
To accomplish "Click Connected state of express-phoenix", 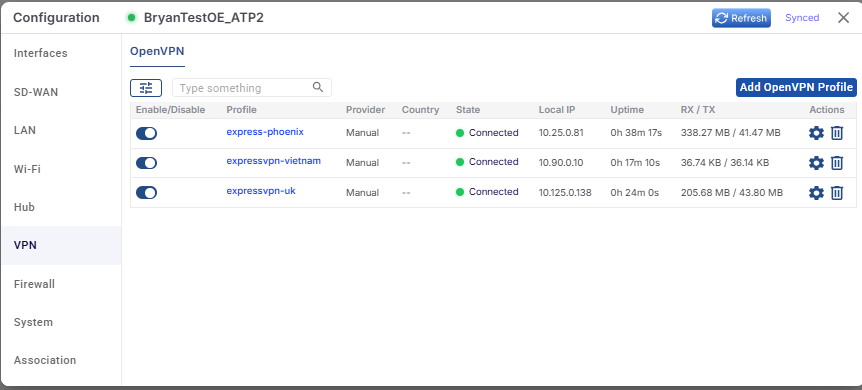I will tap(487, 133).
